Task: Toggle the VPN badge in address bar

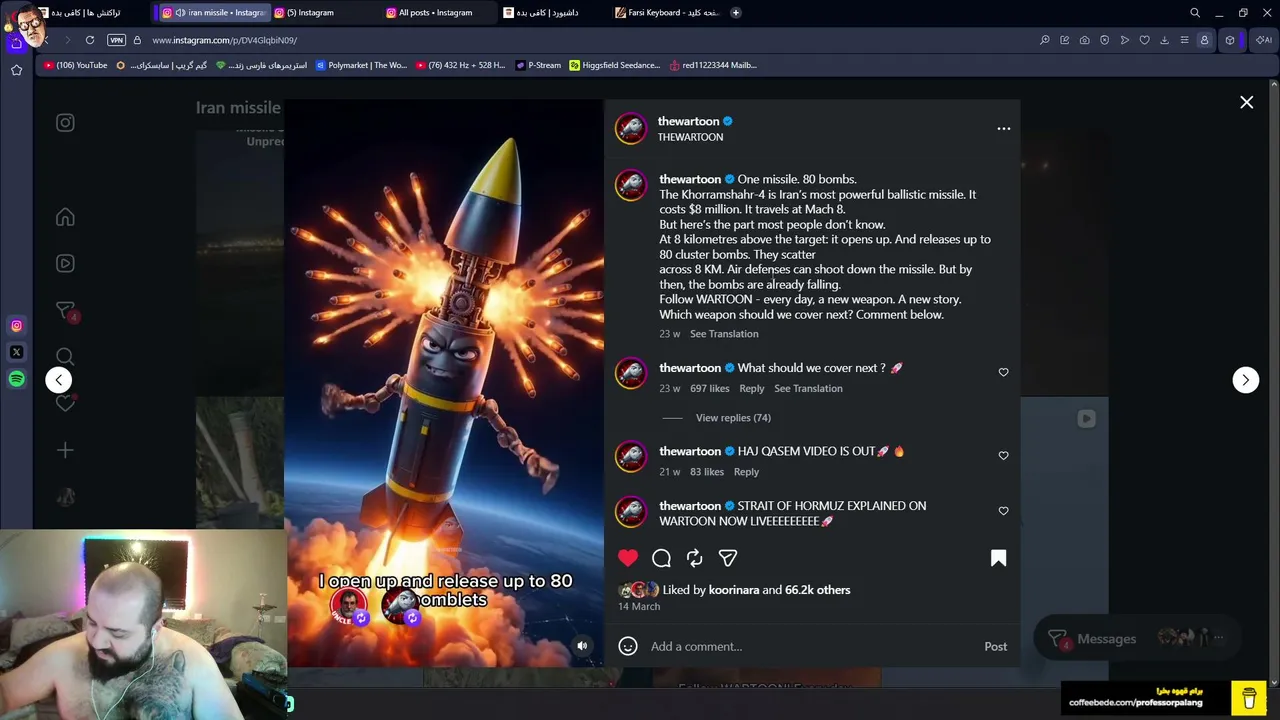Action: tap(117, 40)
